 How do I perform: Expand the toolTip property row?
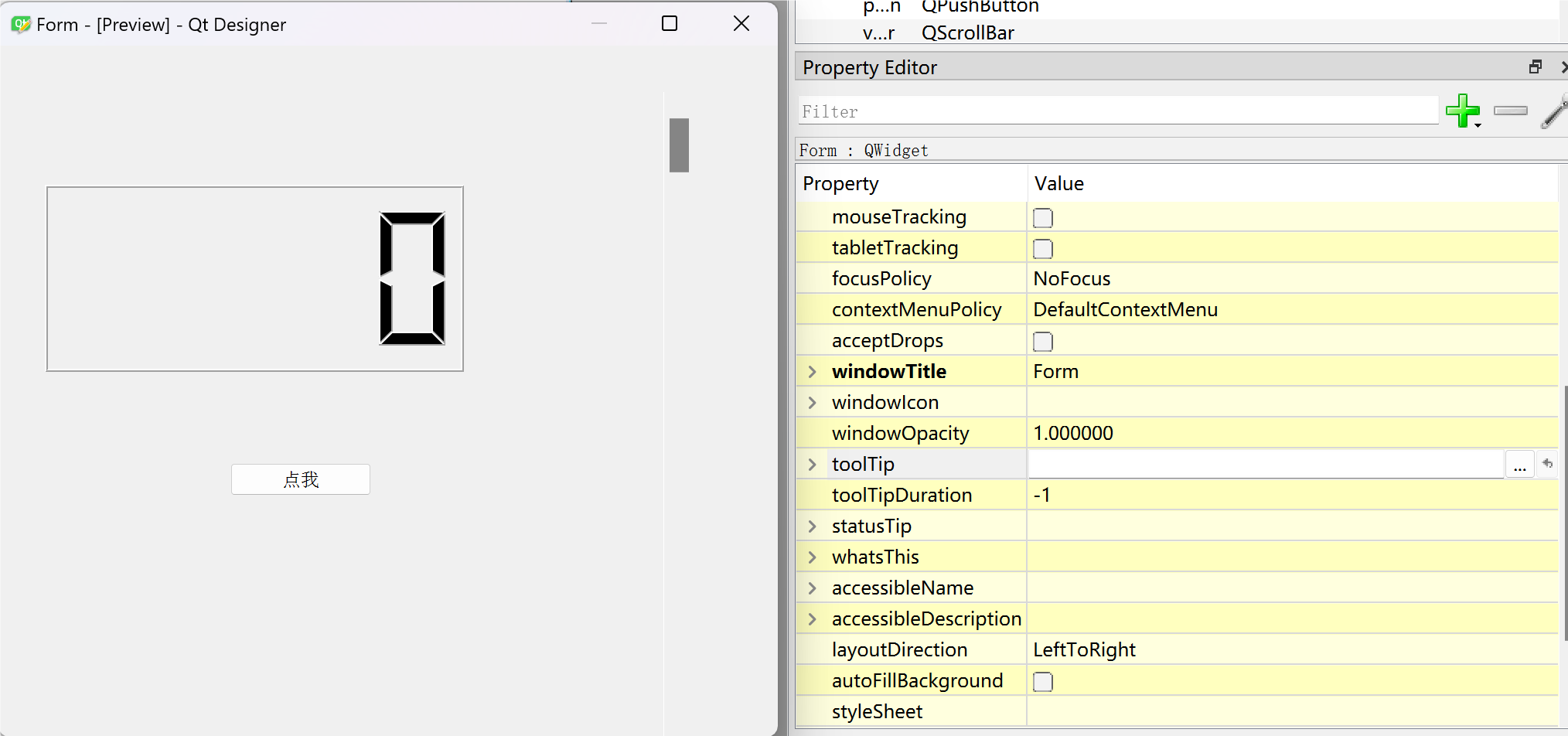click(812, 465)
